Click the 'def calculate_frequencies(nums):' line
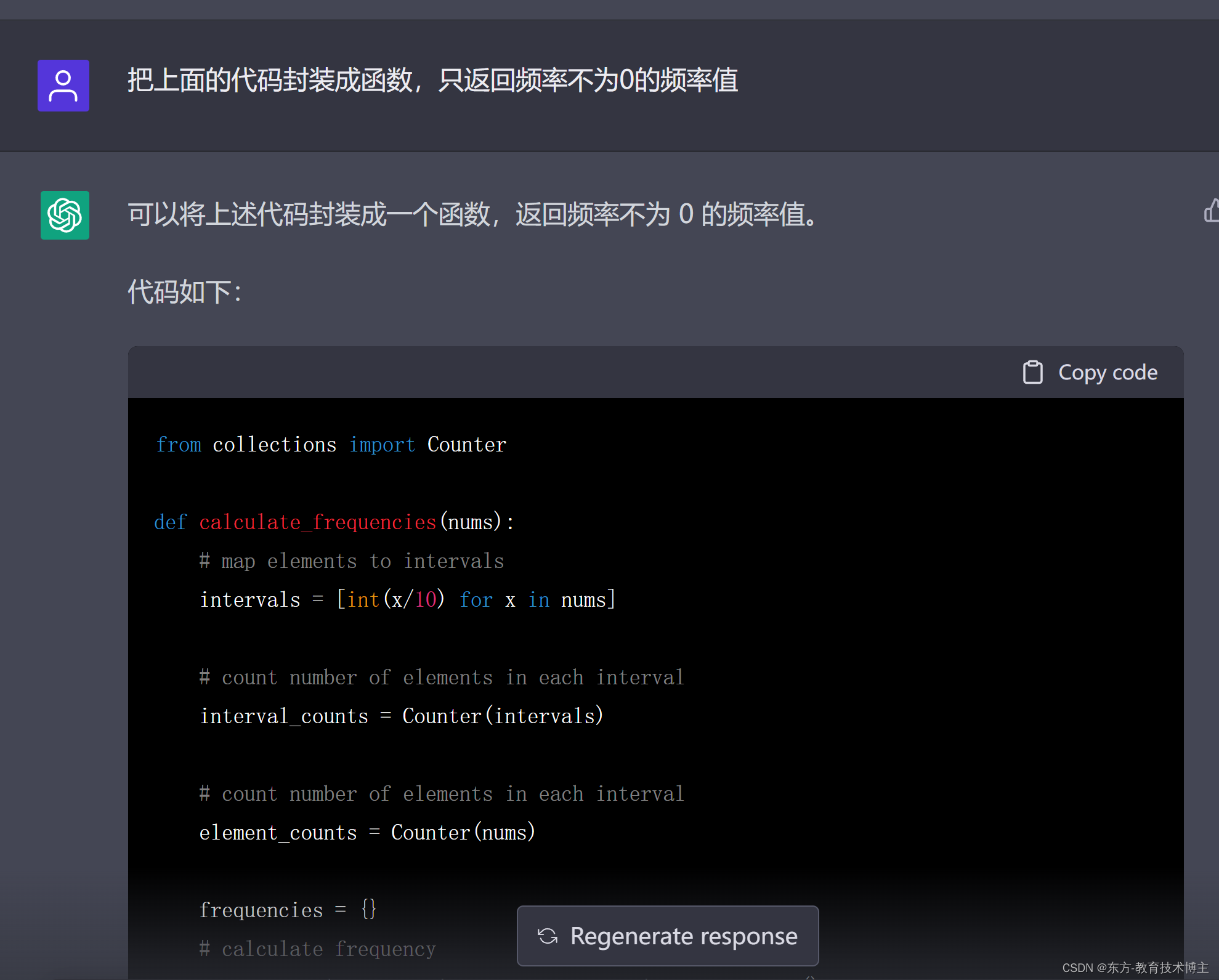The width and height of the screenshot is (1219, 980). [x=334, y=522]
